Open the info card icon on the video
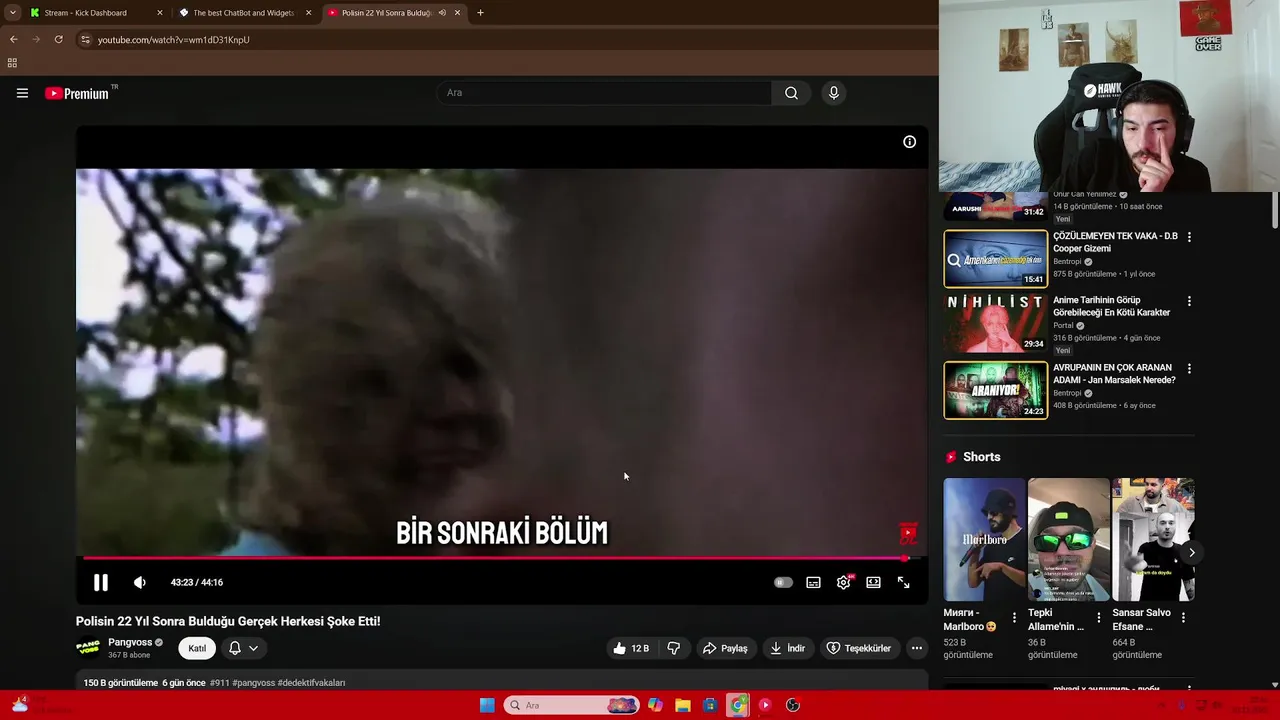The height and width of the screenshot is (720, 1280). coord(910,142)
